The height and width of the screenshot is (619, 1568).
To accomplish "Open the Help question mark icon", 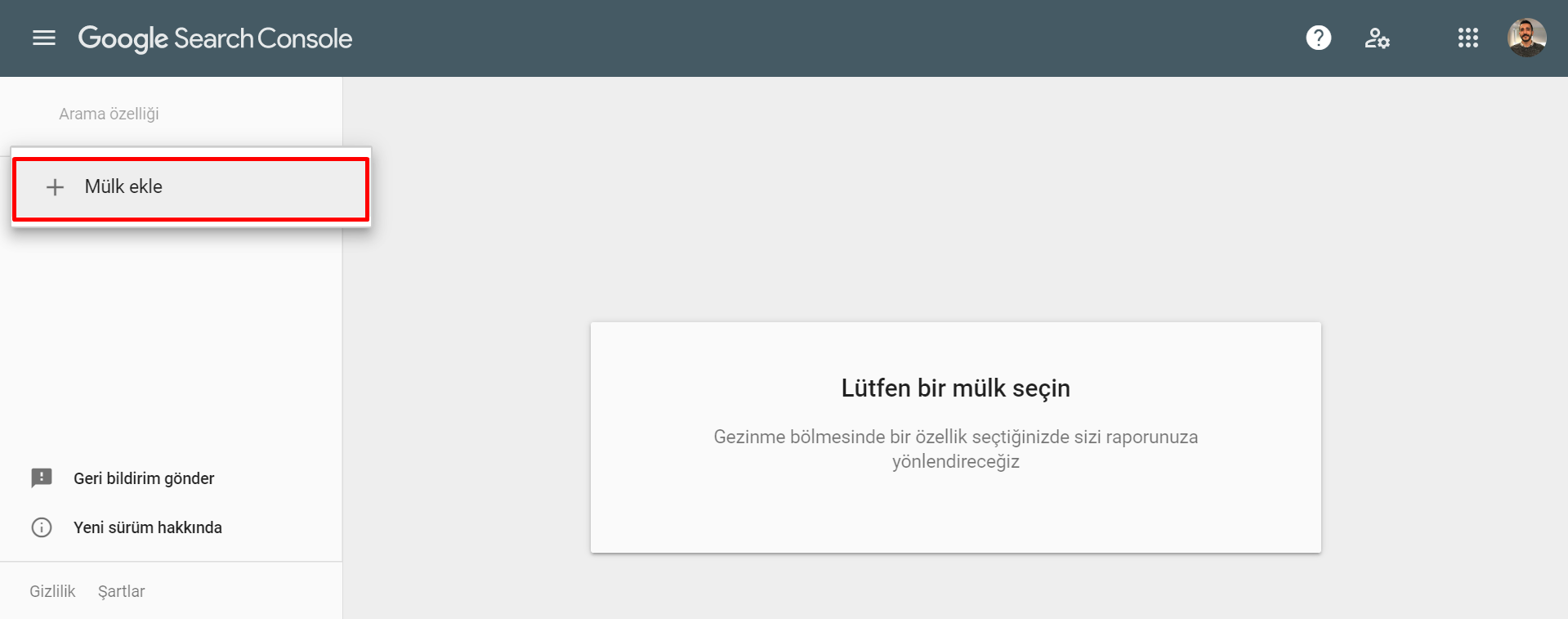I will coord(1318,38).
